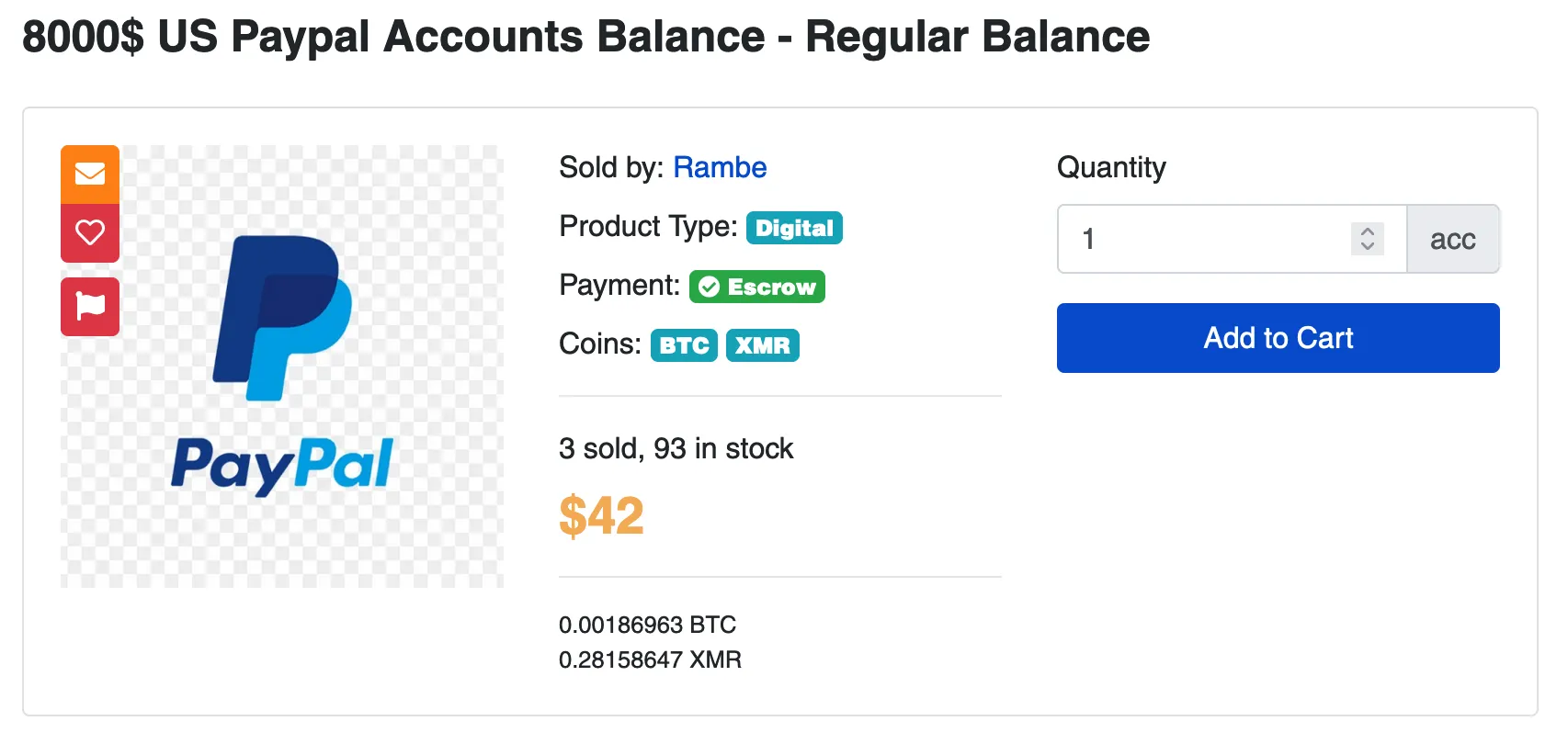Viewport: 1568px width, 744px height.
Task: Click the 0.28158647 XMR price text
Action: 650,659
